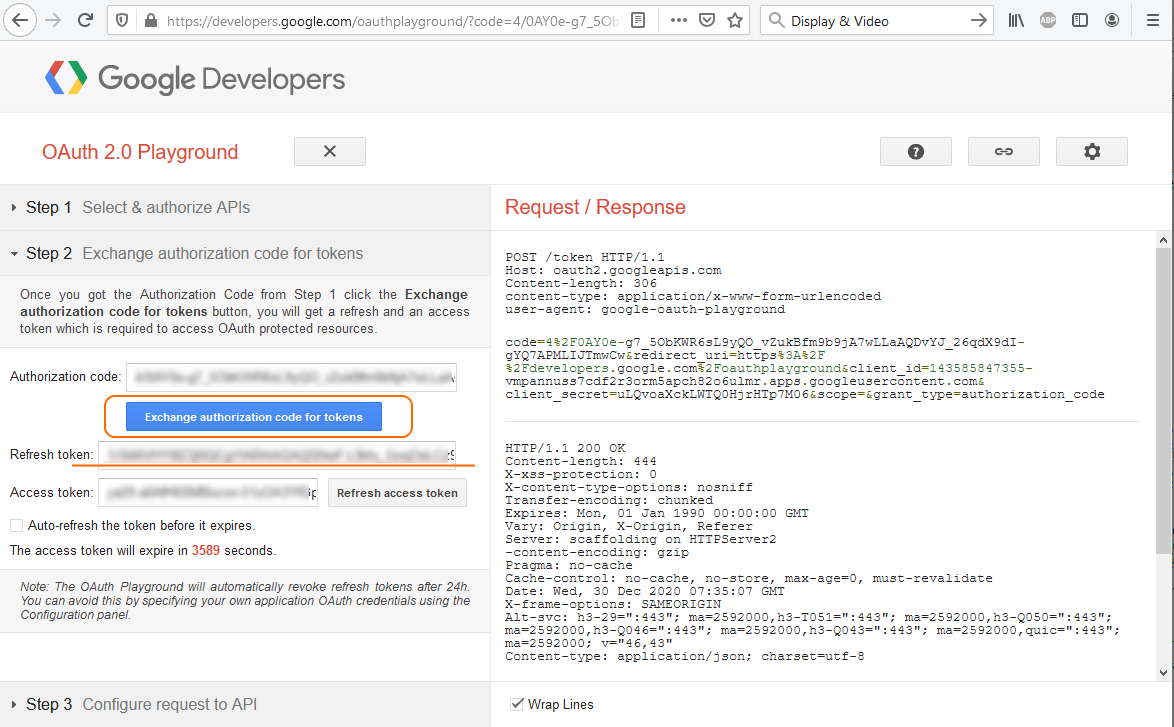Enable auto-refresh token before it expires
Viewport: 1174px width, 727px height.
coord(16,525)
